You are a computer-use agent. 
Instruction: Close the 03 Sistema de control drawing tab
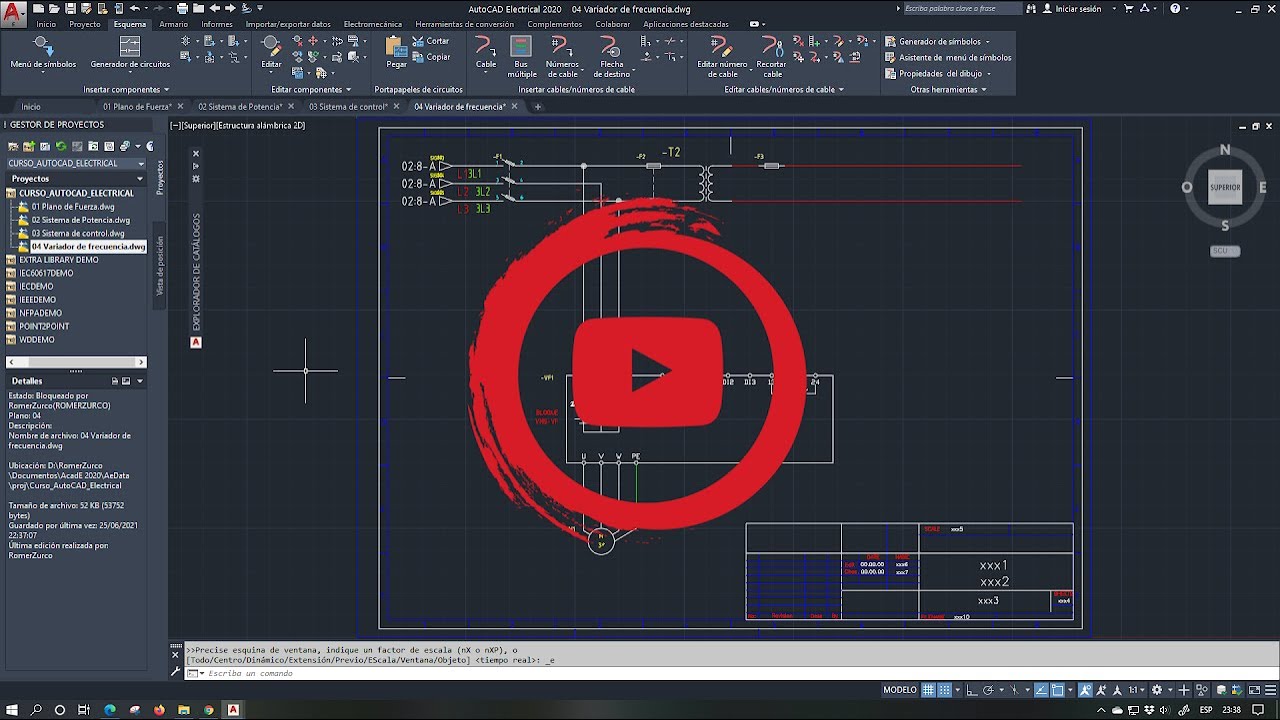coord(396,106)
